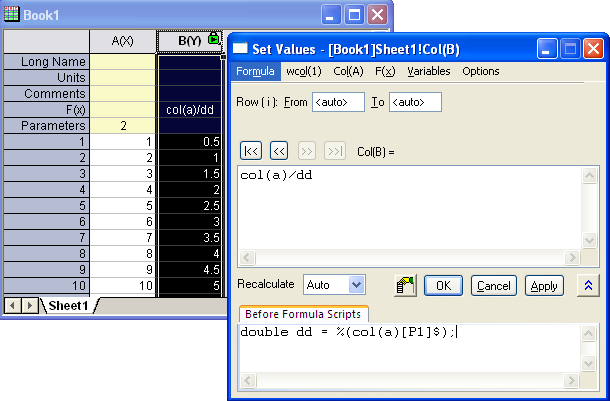Viewport: 610px width, 401px height.
Task: Click column A cell containing 10
Action: [x=123, y=285]
